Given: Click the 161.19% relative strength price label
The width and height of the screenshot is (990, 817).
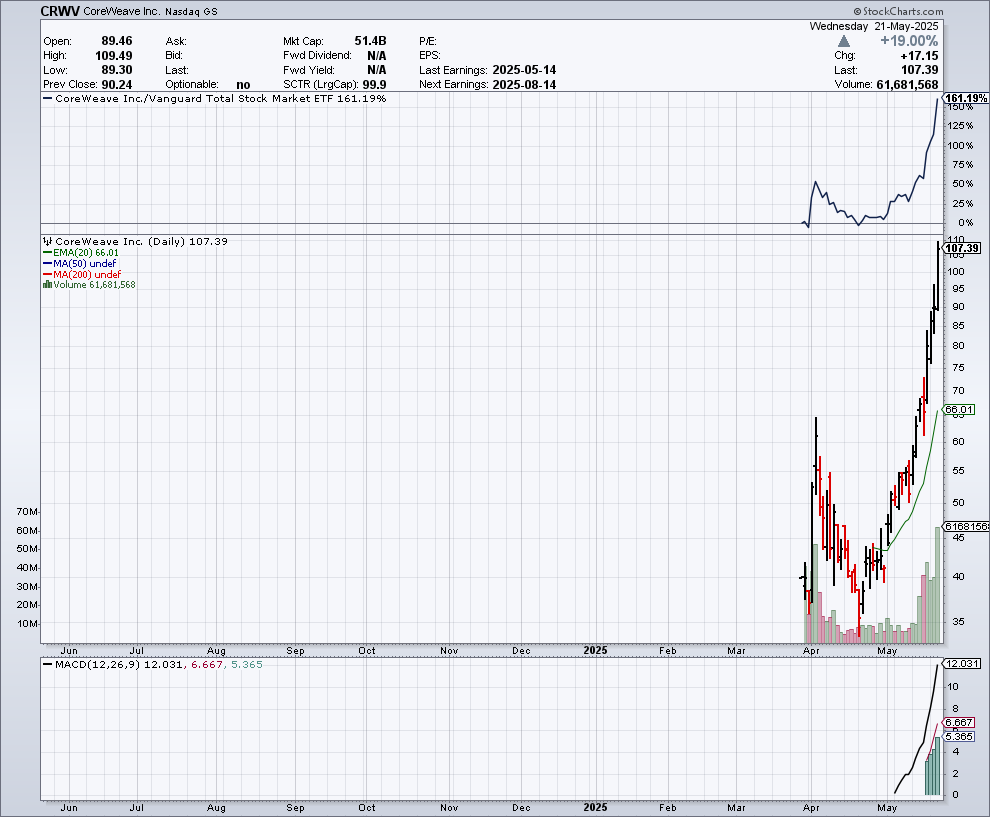Looking at the screenshot, I should click(x=966, y=98).
